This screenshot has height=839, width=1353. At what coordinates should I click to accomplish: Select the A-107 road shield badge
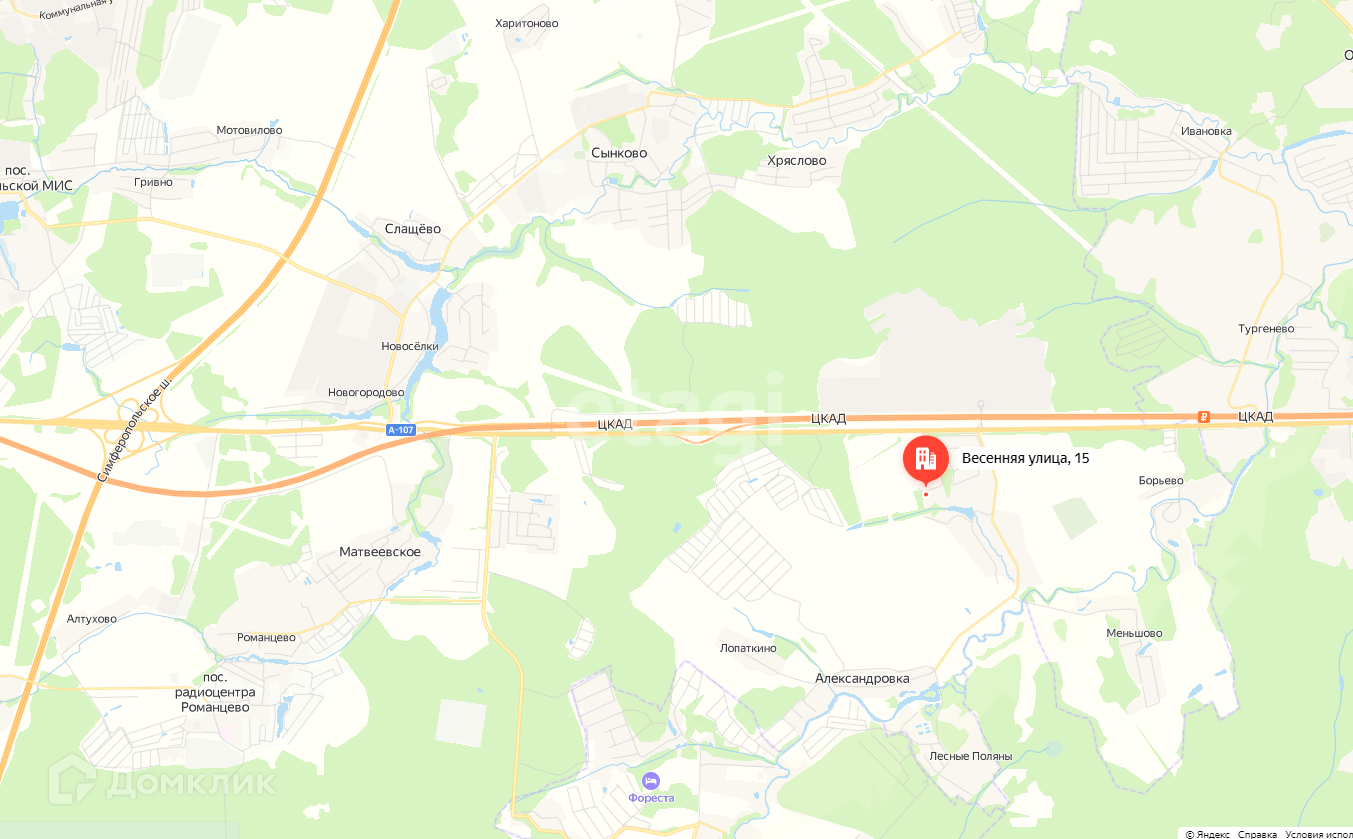tap(401, 431)
